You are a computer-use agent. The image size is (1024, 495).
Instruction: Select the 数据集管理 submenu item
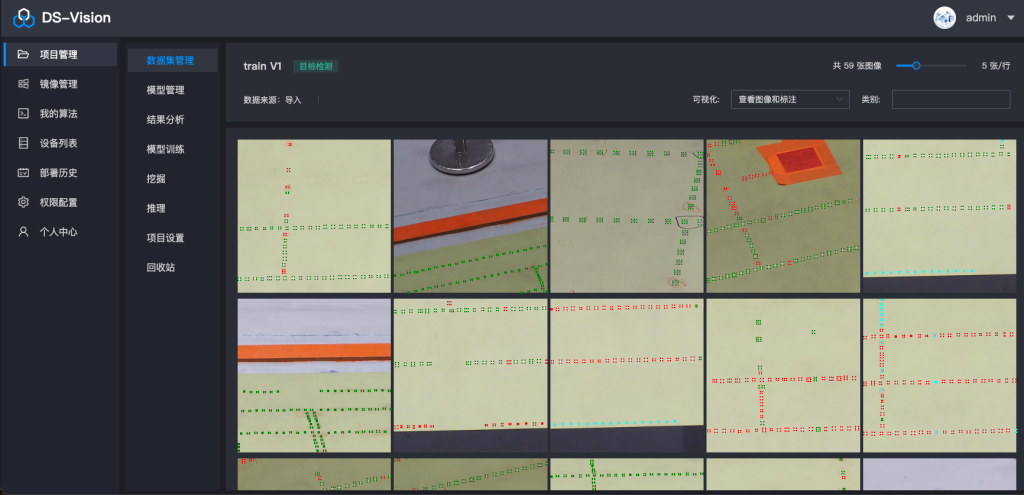(172, 61)
